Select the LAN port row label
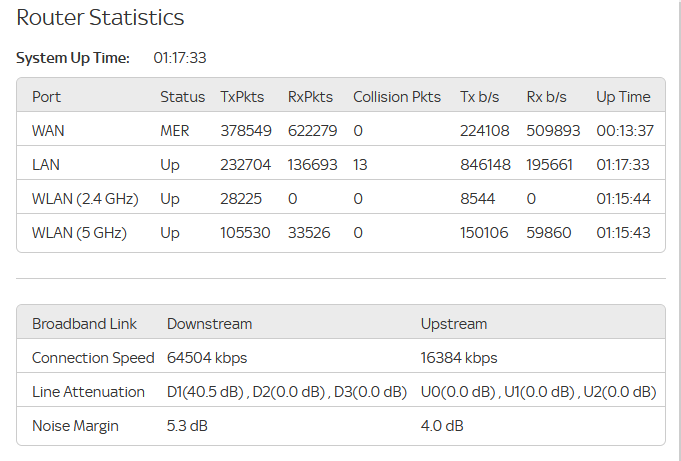681x461 pixels. pyautogui.click(x=46, y=165)
